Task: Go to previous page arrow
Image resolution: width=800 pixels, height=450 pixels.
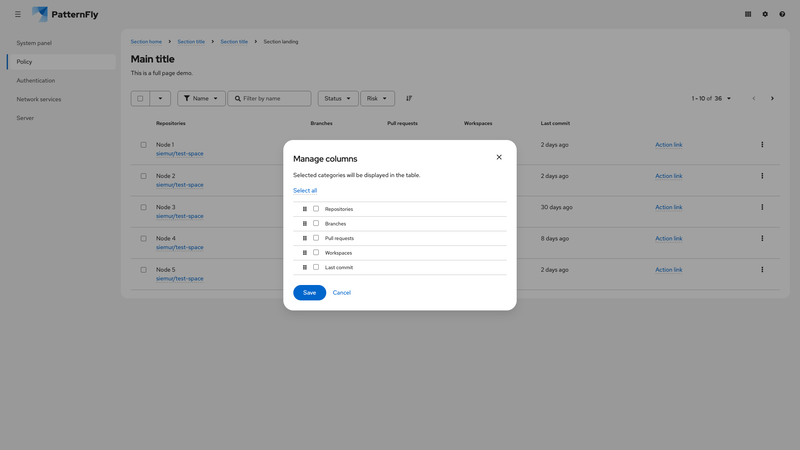Action: 754,98
